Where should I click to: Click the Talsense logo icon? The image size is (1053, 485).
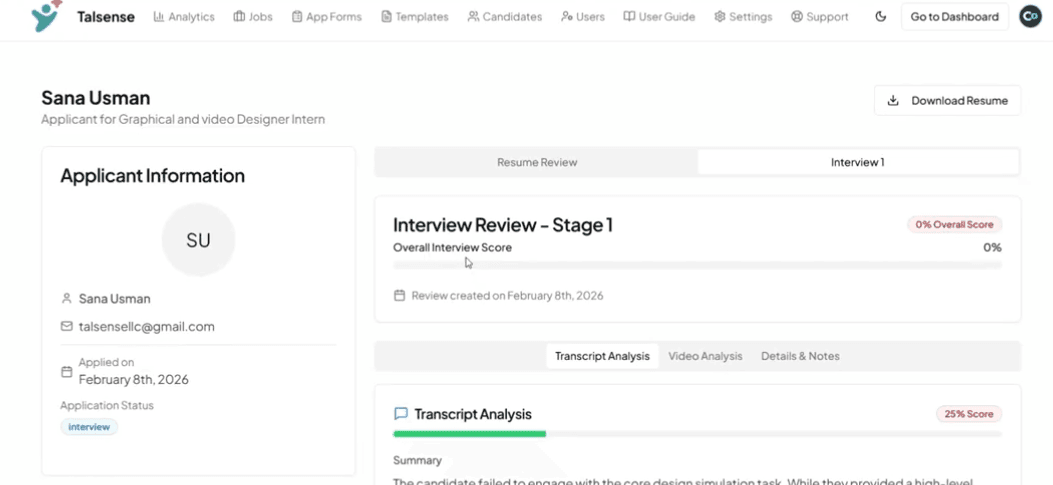tap(46, 16)
